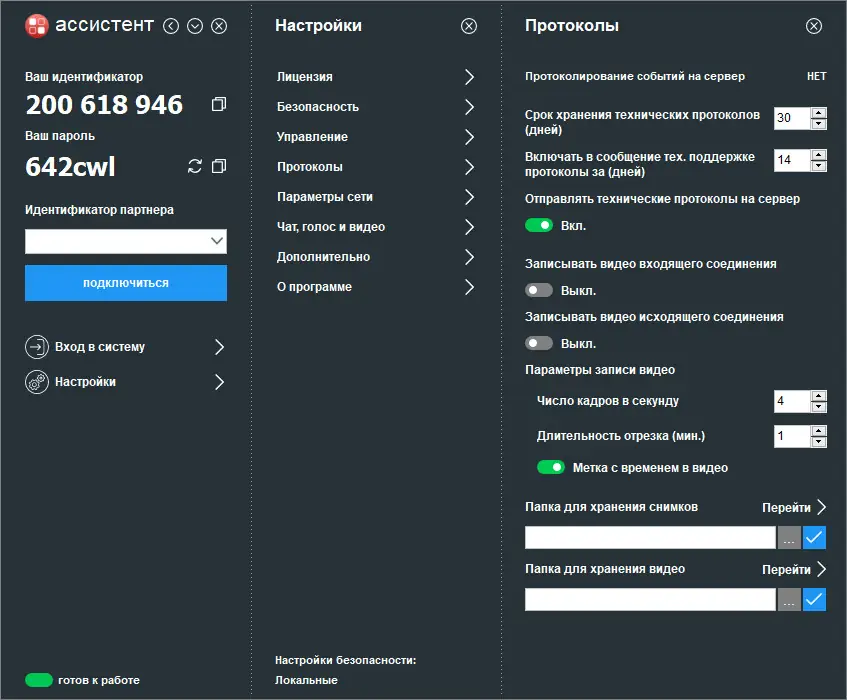Browse for the snapshots storage folder
This screenshot has width=847, height=700.
[789, 538]
